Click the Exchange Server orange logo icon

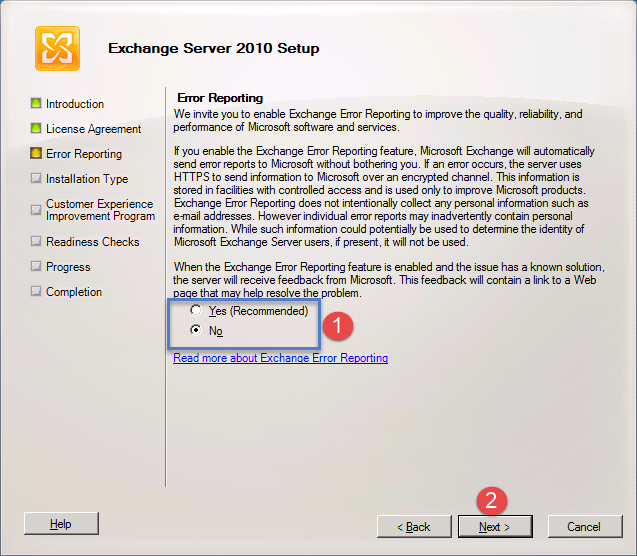pyautogui.click(x=57, y=48)
